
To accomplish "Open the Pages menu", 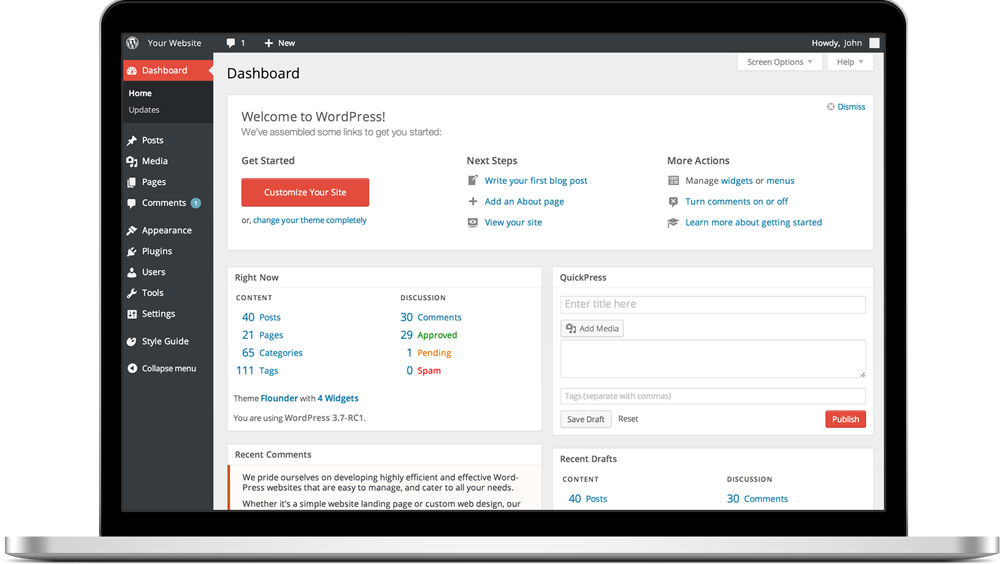I will (x=154, y=182).
